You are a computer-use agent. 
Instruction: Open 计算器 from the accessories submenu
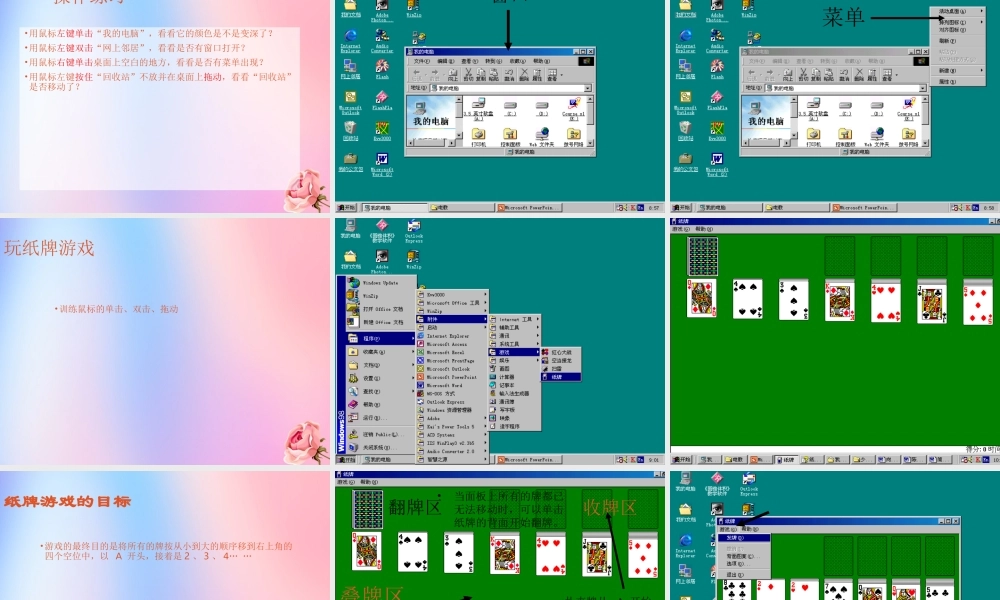[x=514, y=377]
